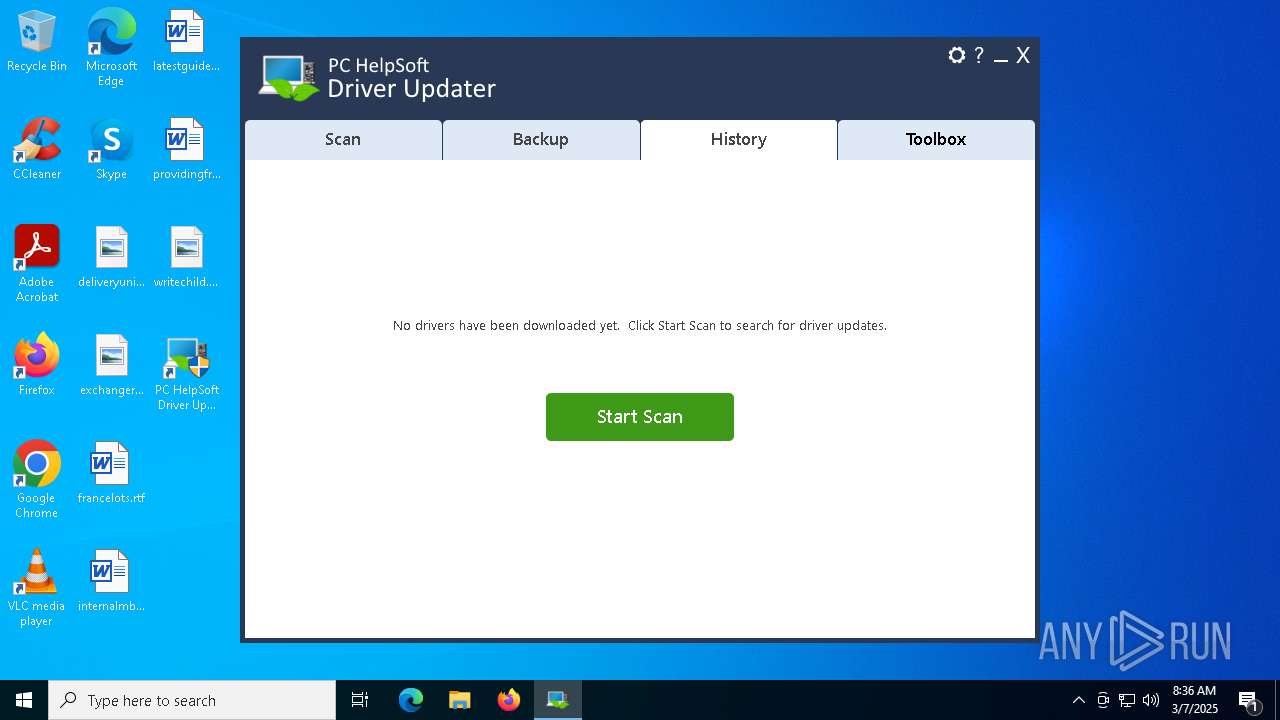The image size is (1280, 720).
Task: Open the notification center icon
Action: click(1249, 700)
